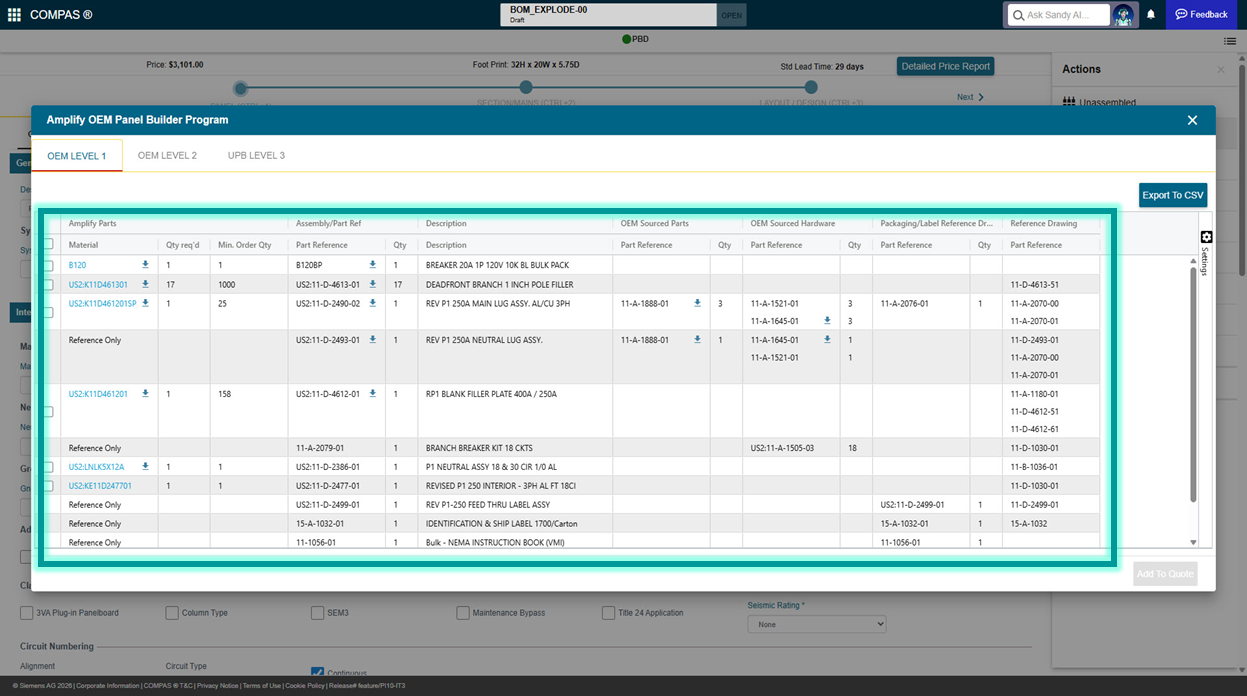This screenshot has width=1247, height=696.
Task: Download OEM sourced part 11-A-1888-01 in first row
Action: tap(697, 303)
